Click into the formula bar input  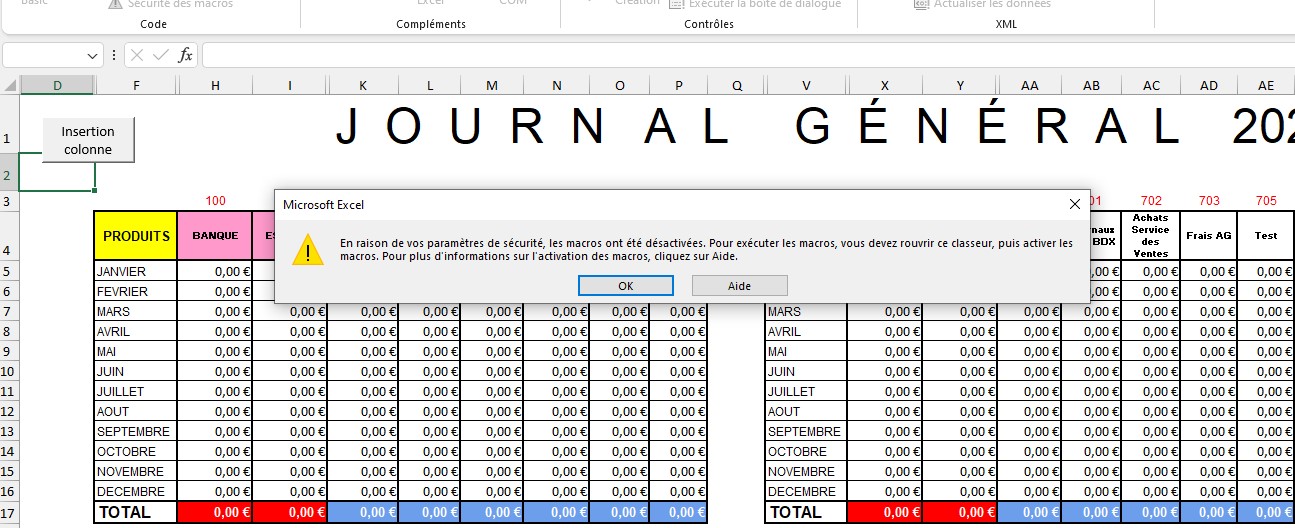point(740,56)
